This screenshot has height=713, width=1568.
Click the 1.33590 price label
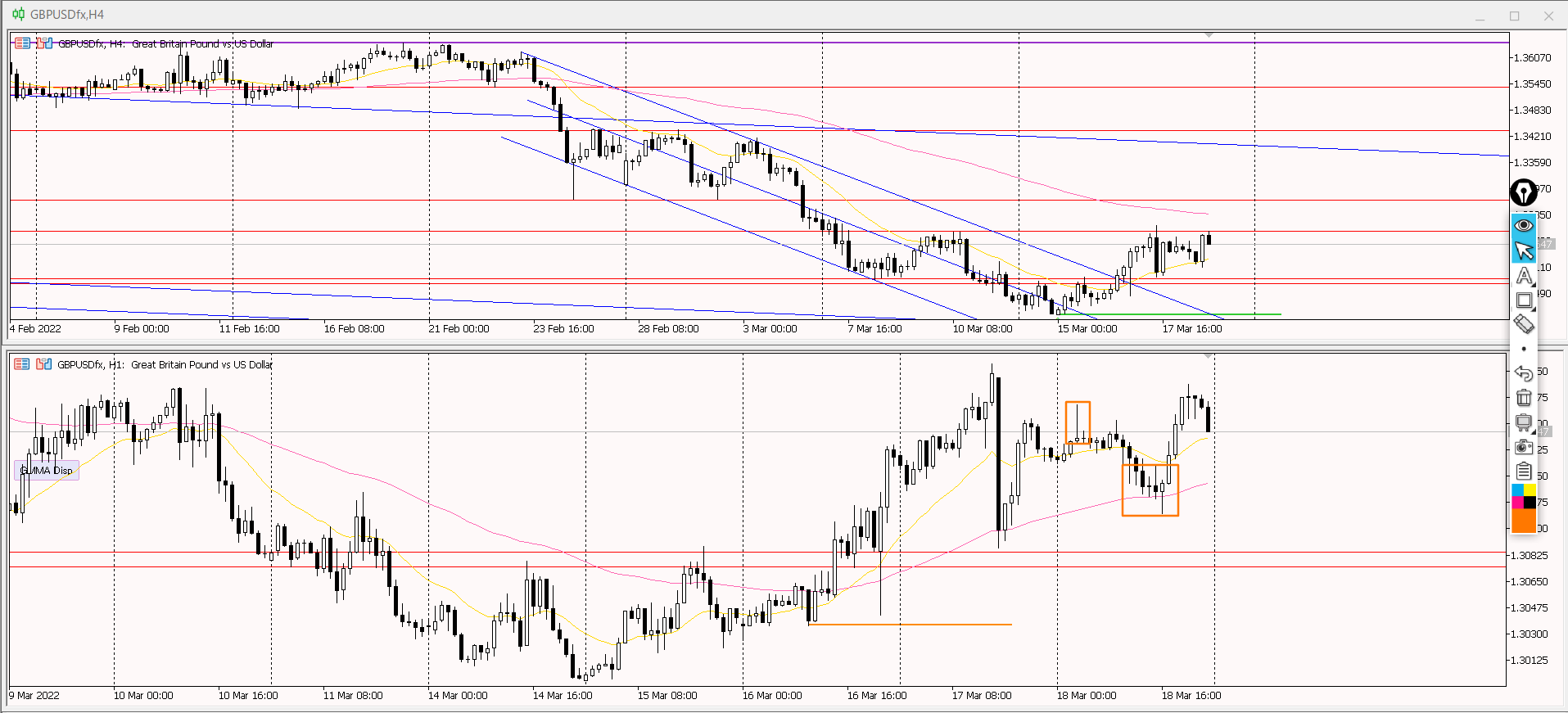[x=1533, y=162]
